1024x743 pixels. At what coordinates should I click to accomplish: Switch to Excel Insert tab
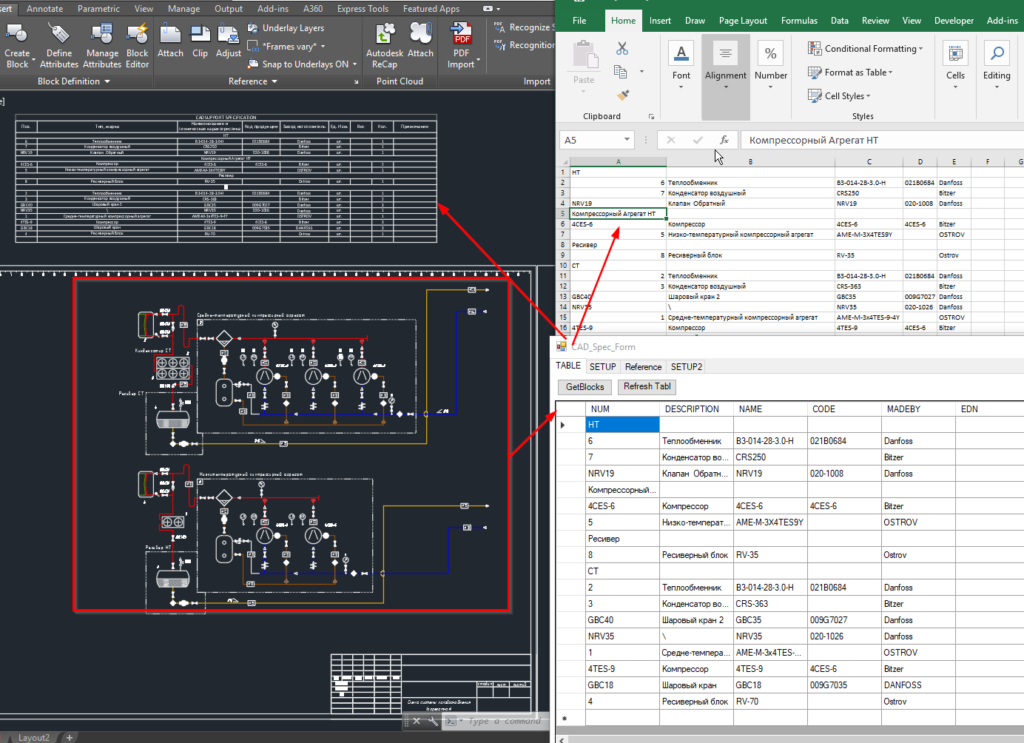pos(660,21)
